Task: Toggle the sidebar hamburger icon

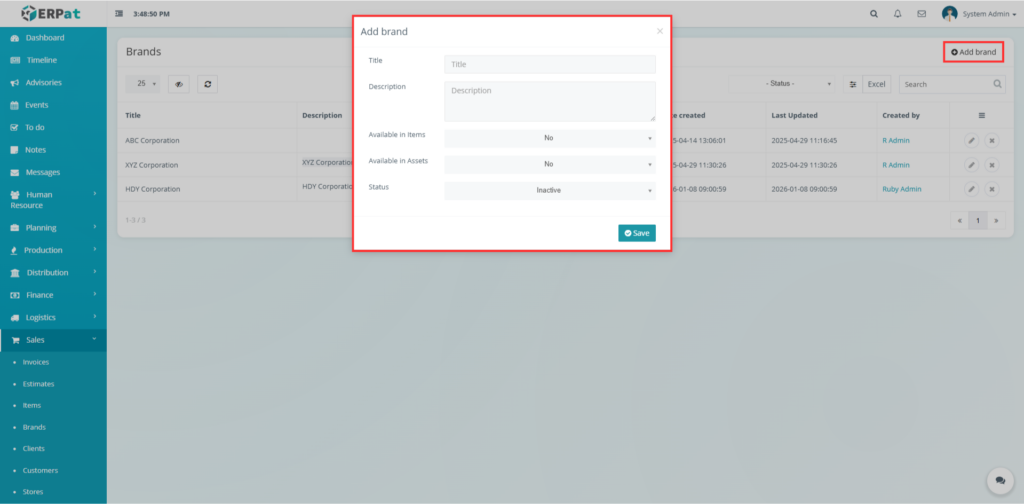Action: point(119,14)
